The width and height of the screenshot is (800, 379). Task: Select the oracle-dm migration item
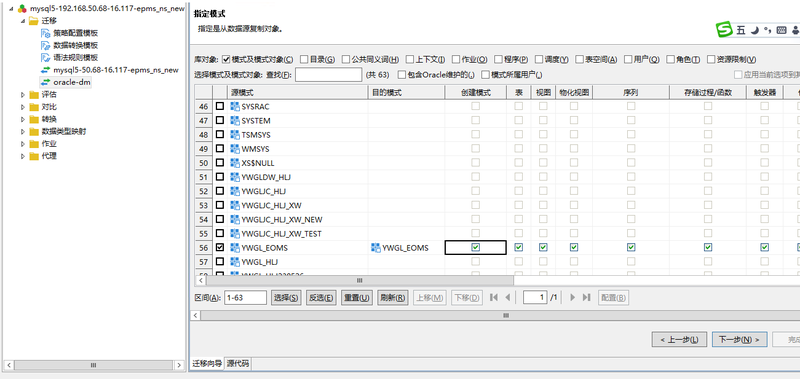pyautogui.click(x=72, y=82)
